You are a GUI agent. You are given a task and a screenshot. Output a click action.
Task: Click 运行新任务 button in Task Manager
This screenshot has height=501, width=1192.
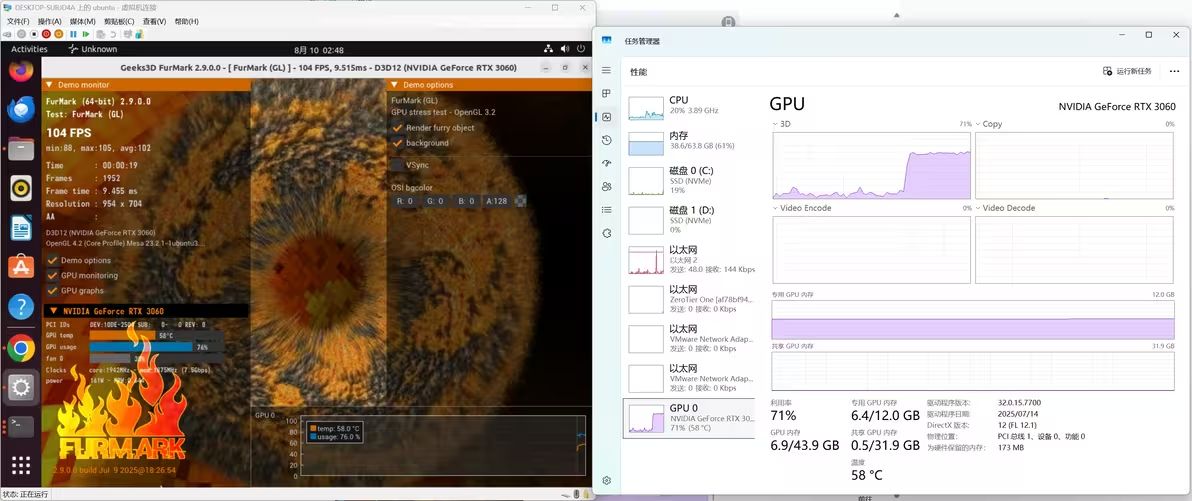click(1127, 71)
